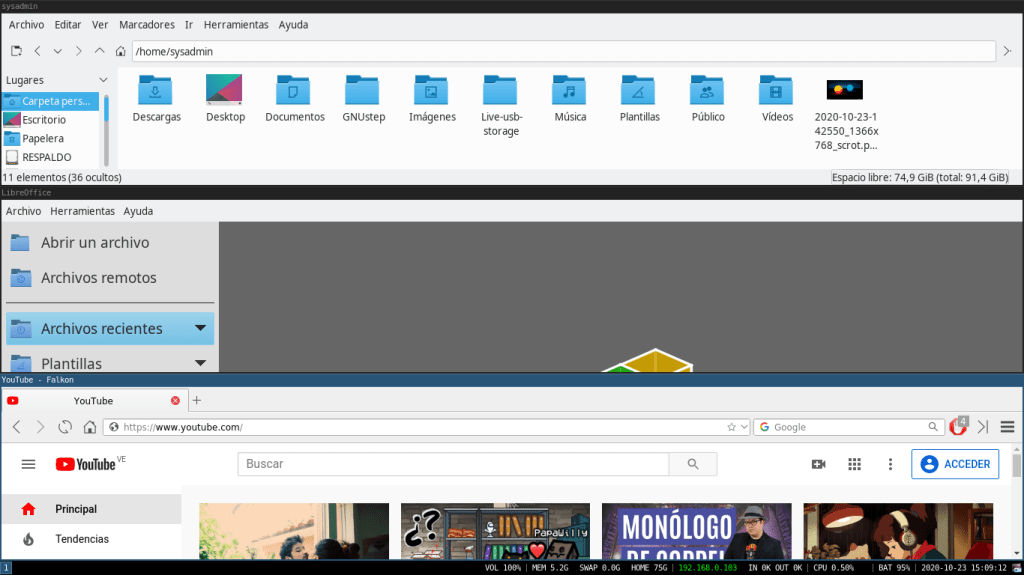Expand the Plantillas dropdown arrow in LibreOffice
This screenshot has height=575, width=1024.
click(200, 363)
